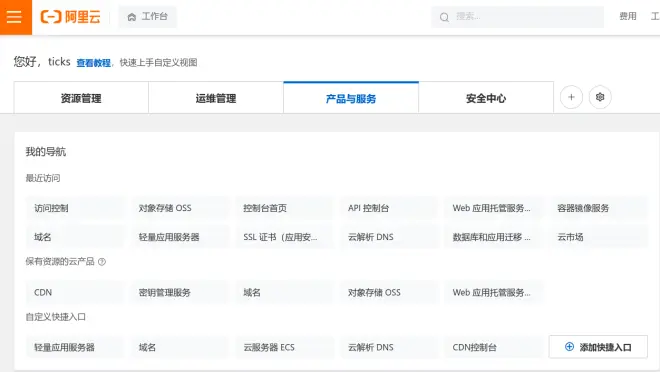
Task: Open view settings gear icon
Action: (600, 97)
